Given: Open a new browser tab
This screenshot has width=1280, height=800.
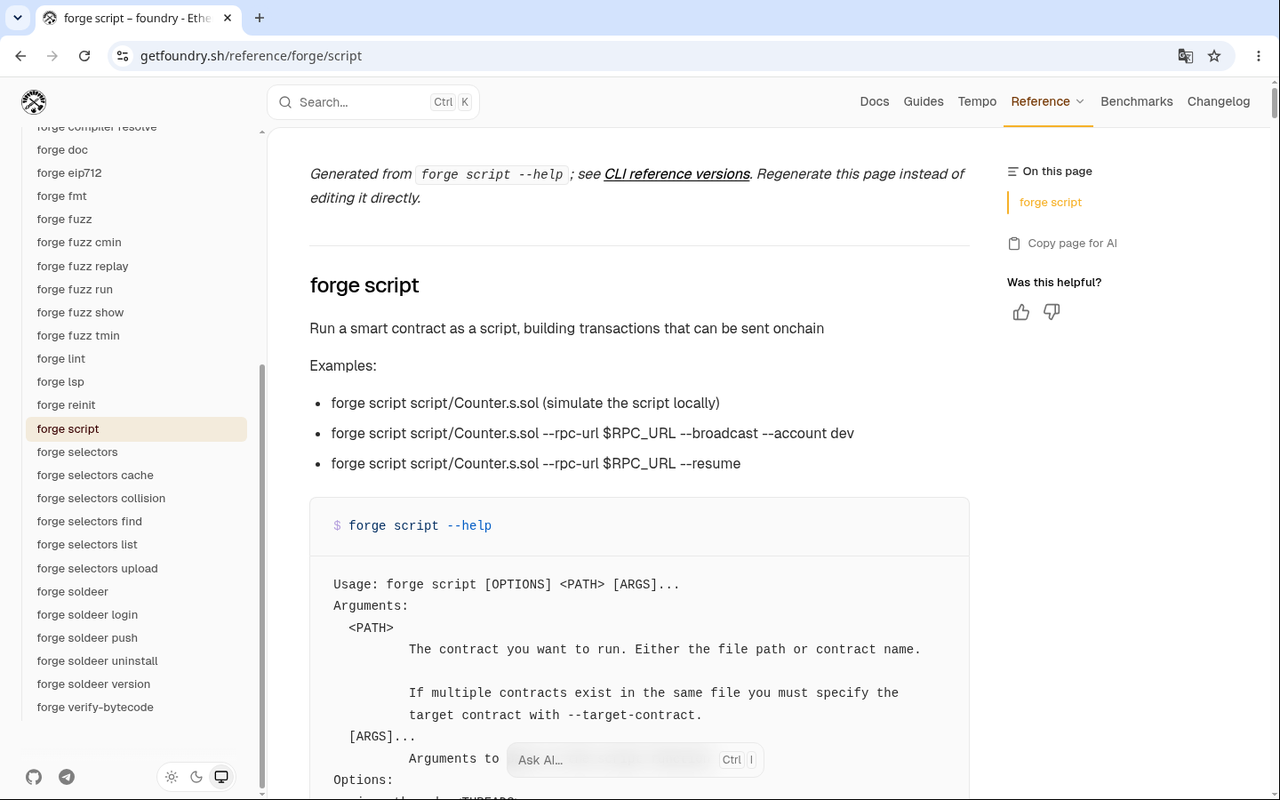Looking at the screenshot, I should (x=260, y=18).
